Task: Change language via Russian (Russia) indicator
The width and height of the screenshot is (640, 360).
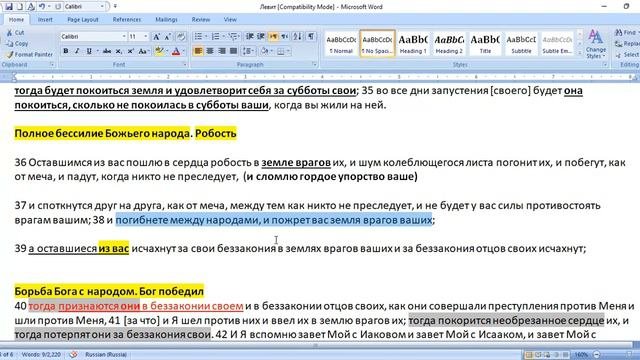Action: pos(106,355)
